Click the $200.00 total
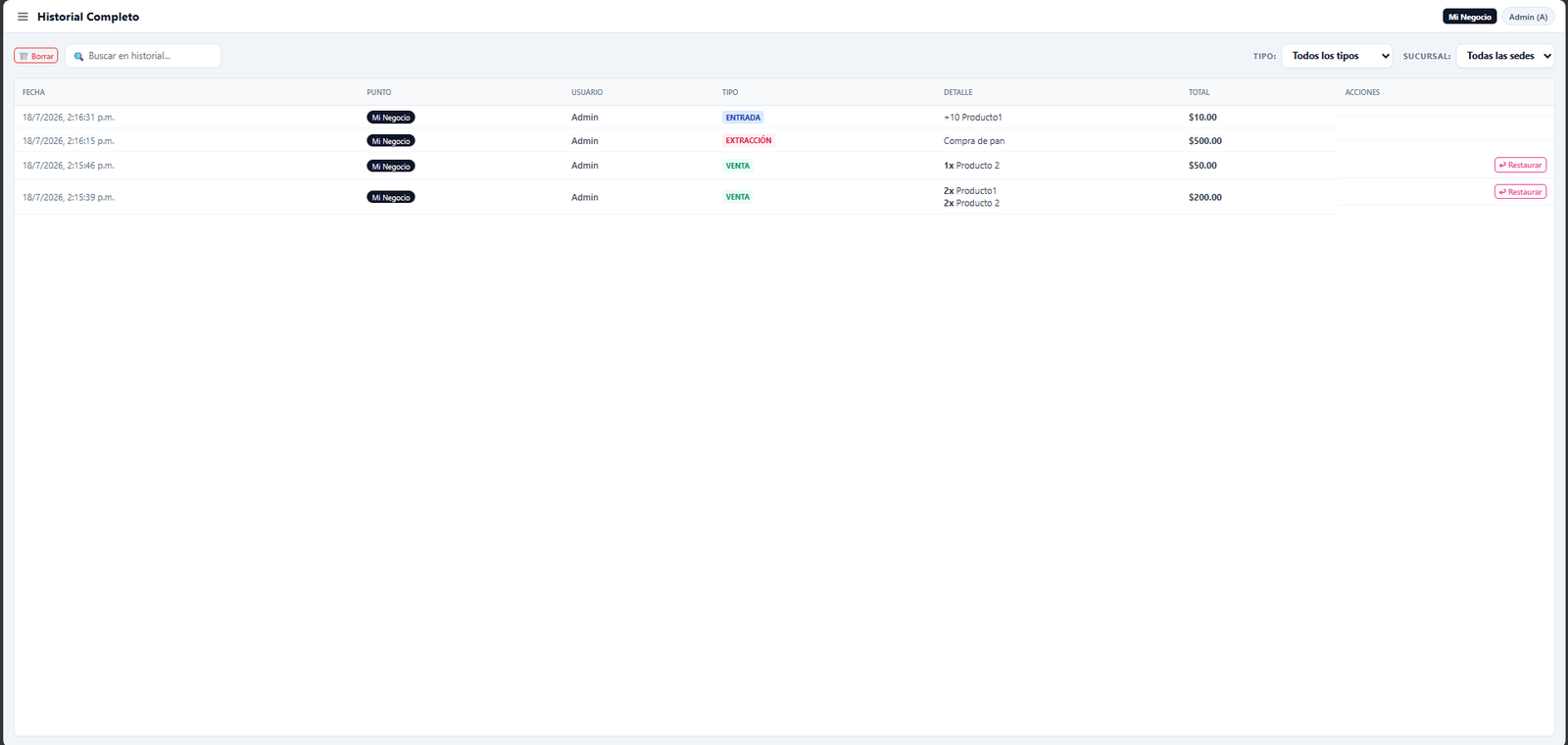The height and width of the screenshot is (745, 1568). tap(1205, 197)
